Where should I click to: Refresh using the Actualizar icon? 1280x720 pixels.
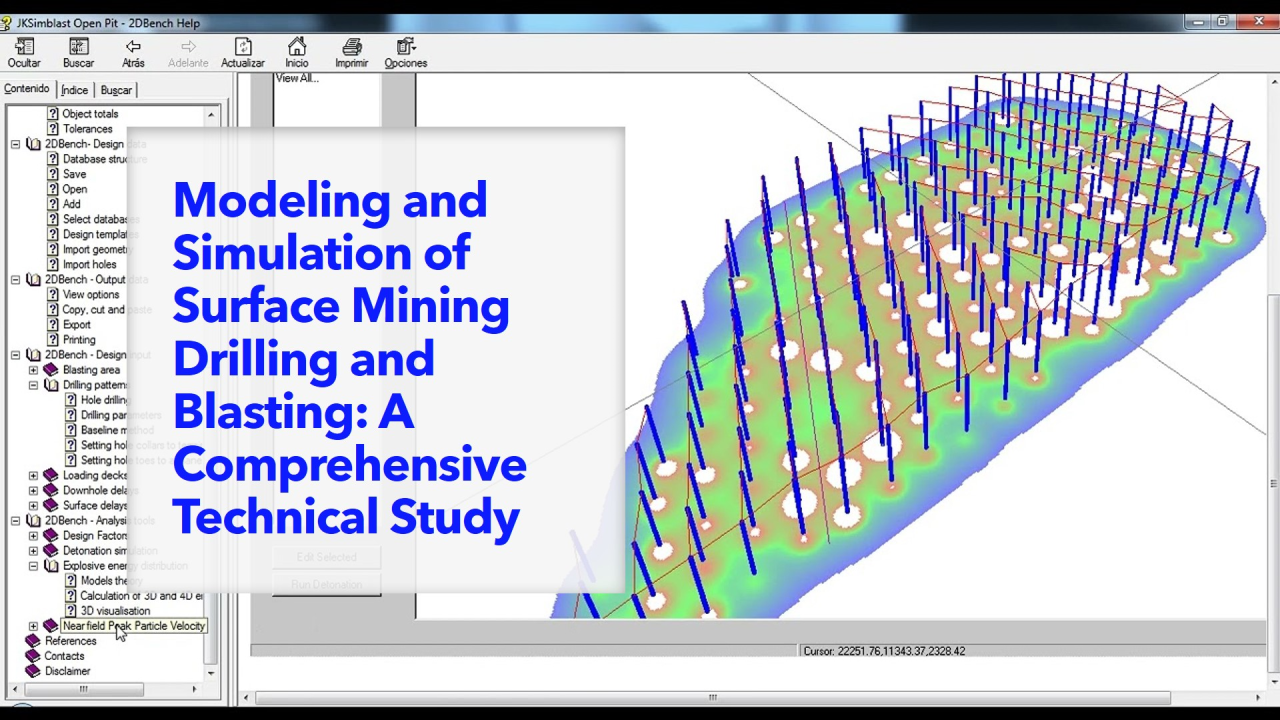(243, 46)
